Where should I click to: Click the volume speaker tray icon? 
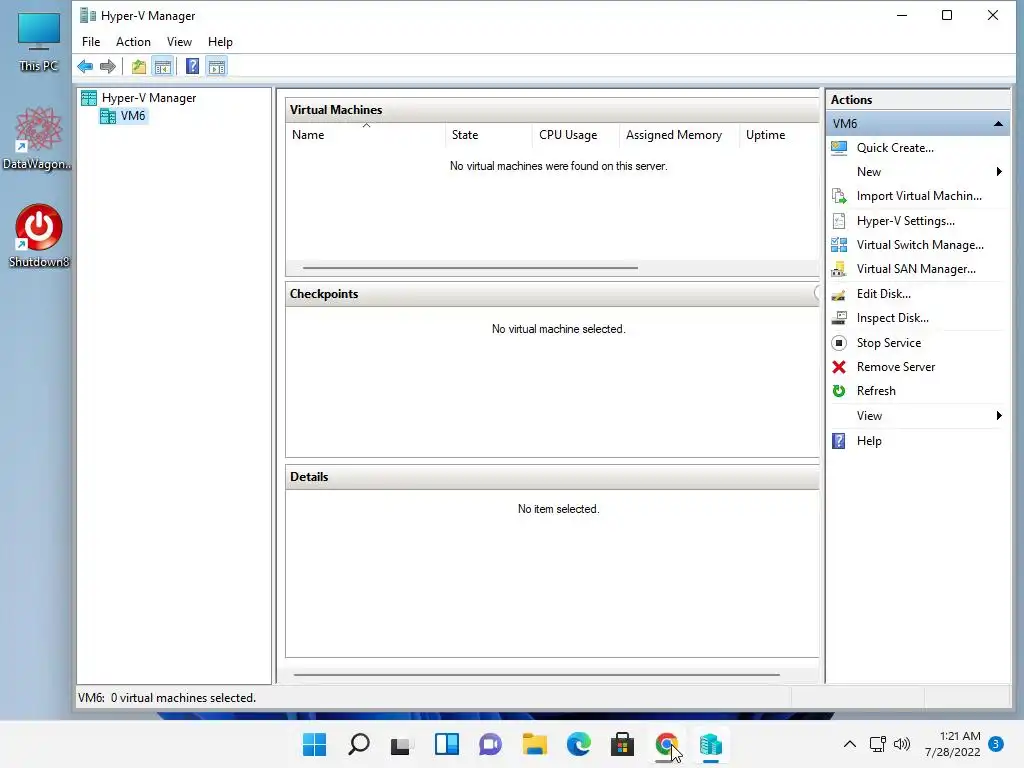click(x=902, y=744)
